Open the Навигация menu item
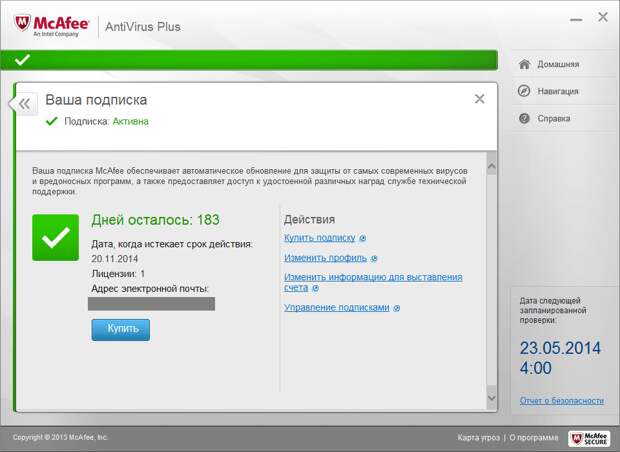Screen dimensions: 620x452 558,91
